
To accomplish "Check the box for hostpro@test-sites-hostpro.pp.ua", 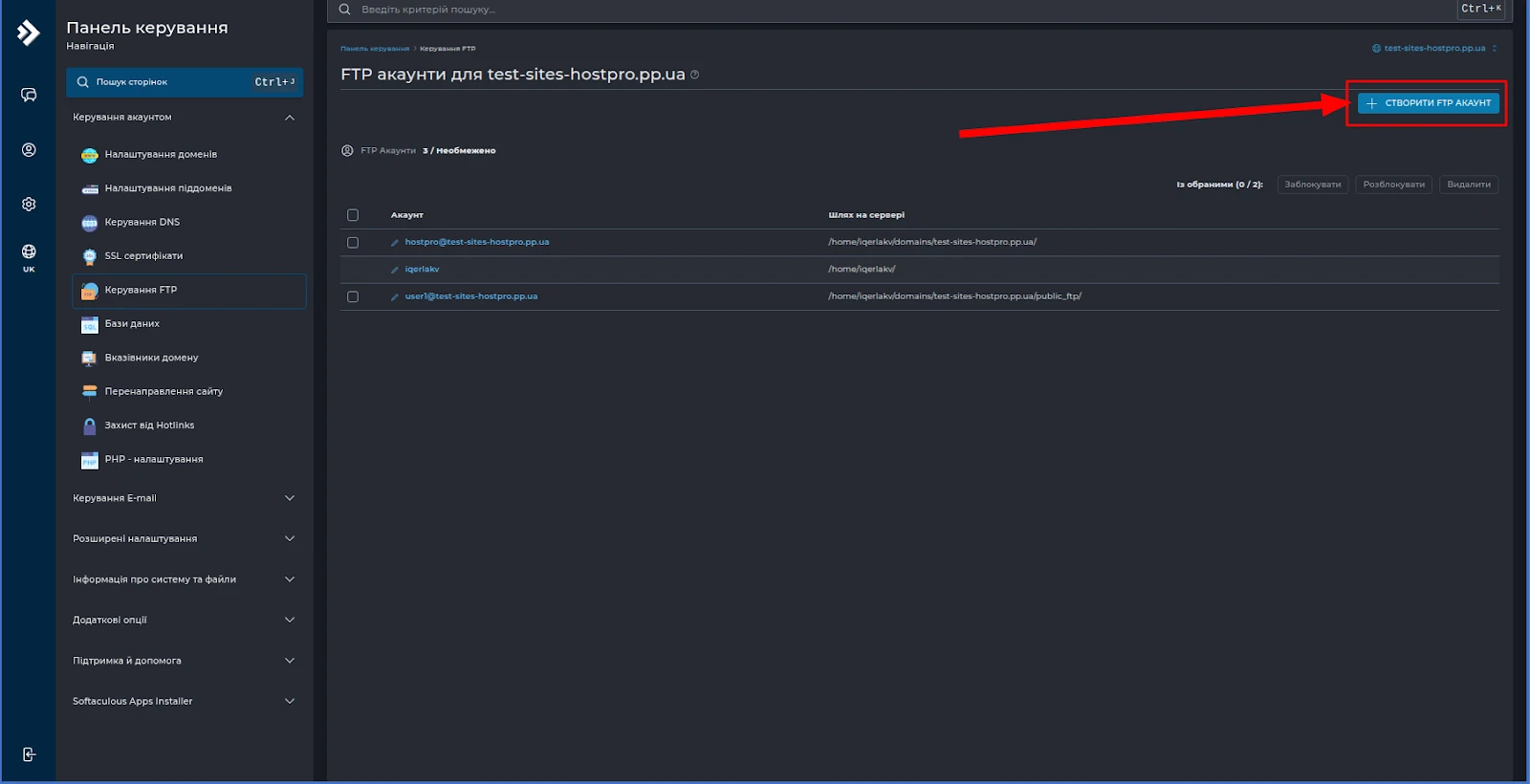I will pyautogui.click(x=353, y=243).
